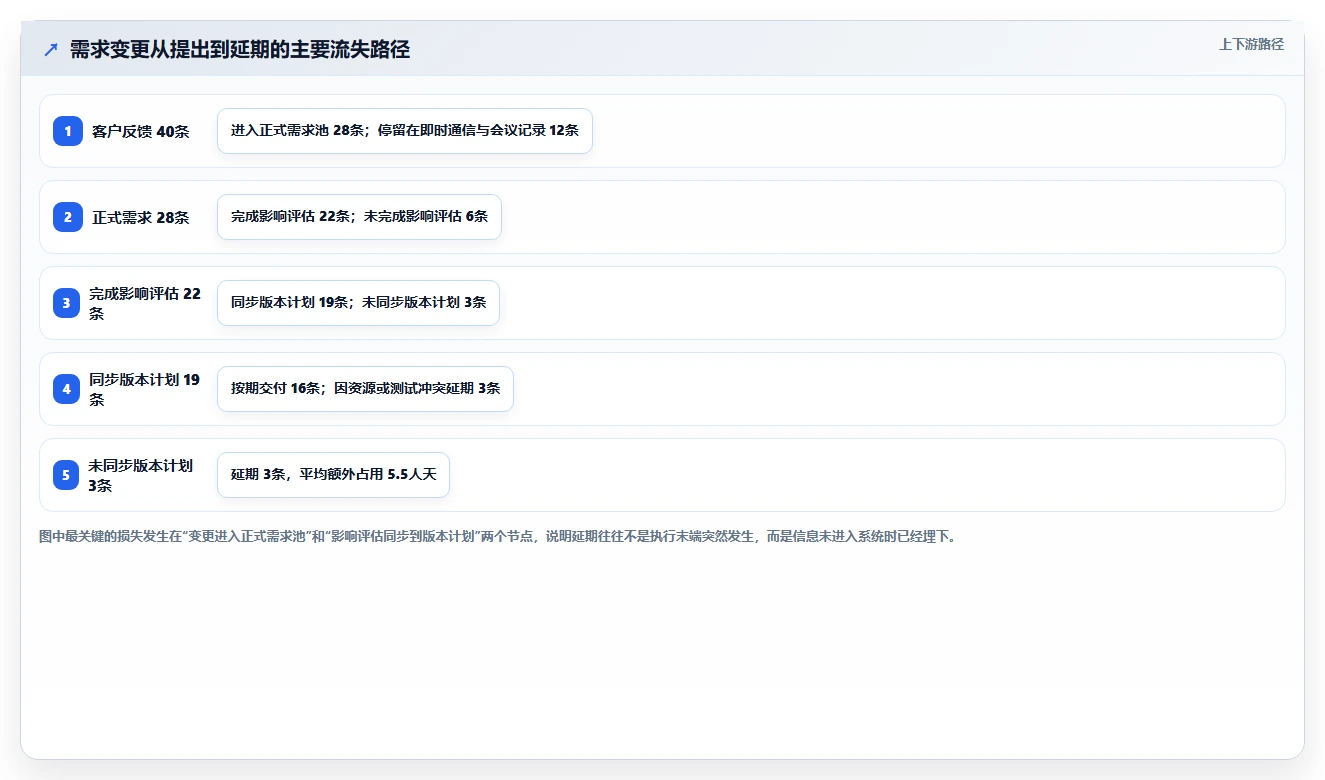The height and width of the screenshot is (780, 1325).
Task: Click the chip 进入正式需求池 28条
Action: point(405,131)
